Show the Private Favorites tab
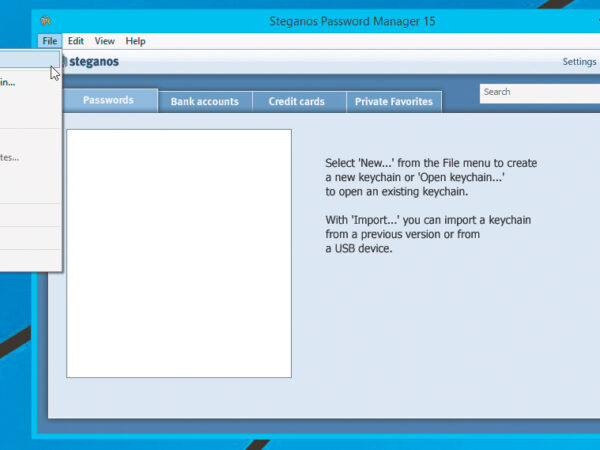 point(393,101)
